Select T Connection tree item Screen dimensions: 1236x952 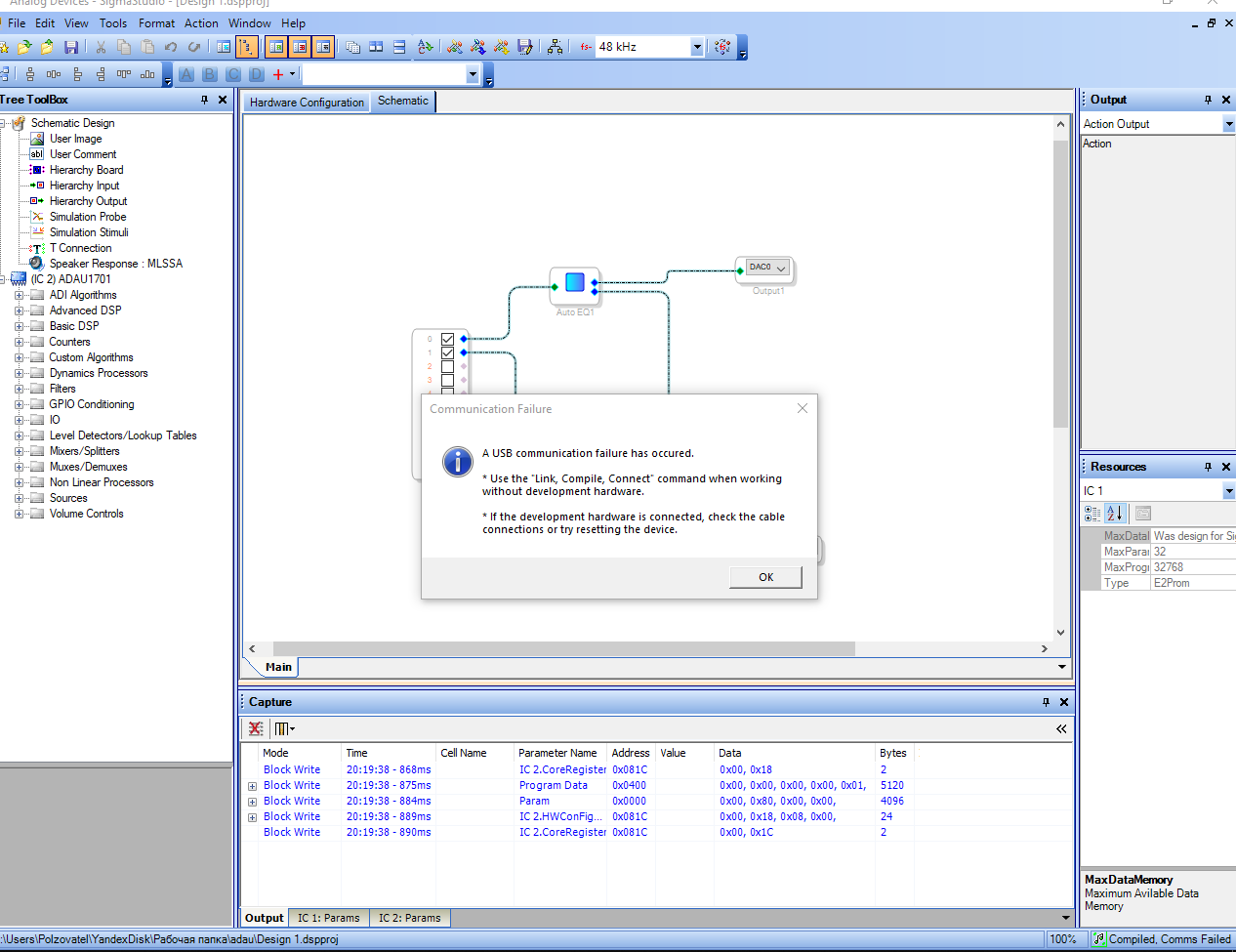point(80,248)
